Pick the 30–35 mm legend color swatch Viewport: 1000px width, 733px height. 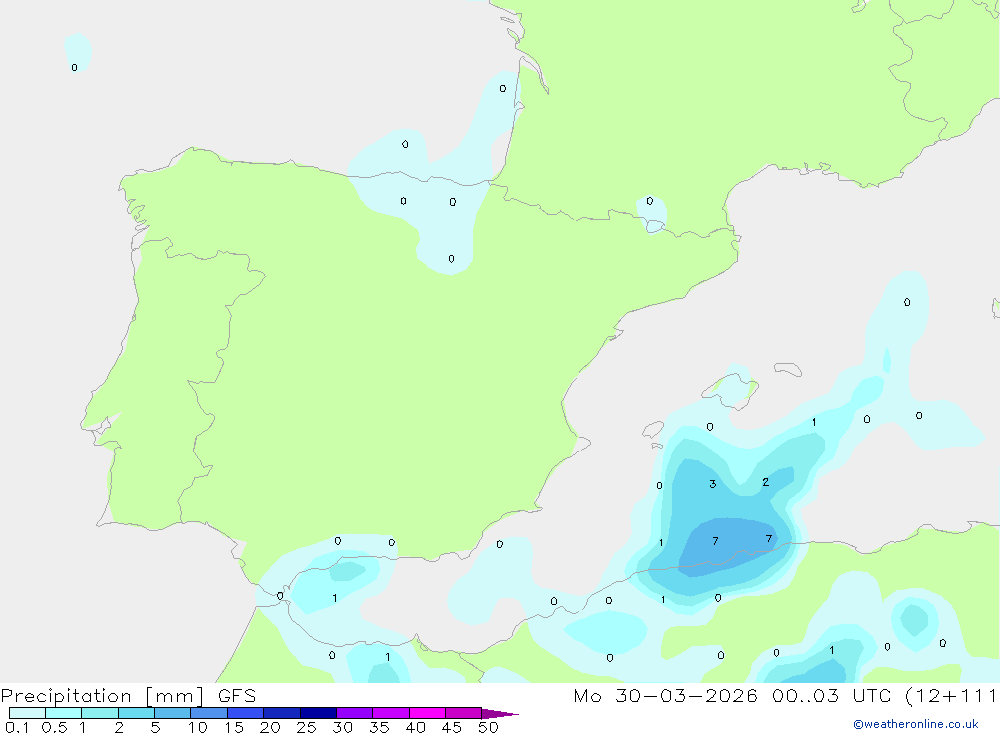(355, 713)
